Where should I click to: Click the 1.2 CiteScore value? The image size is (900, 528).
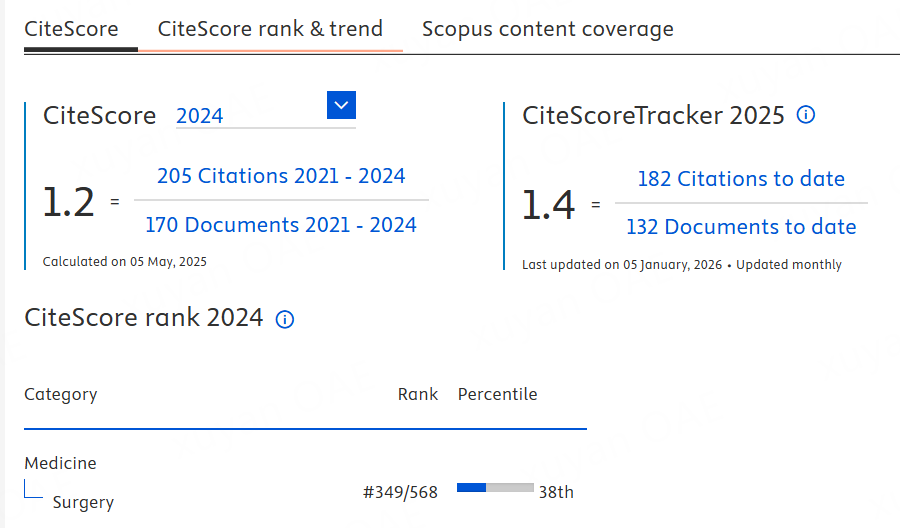68,203
